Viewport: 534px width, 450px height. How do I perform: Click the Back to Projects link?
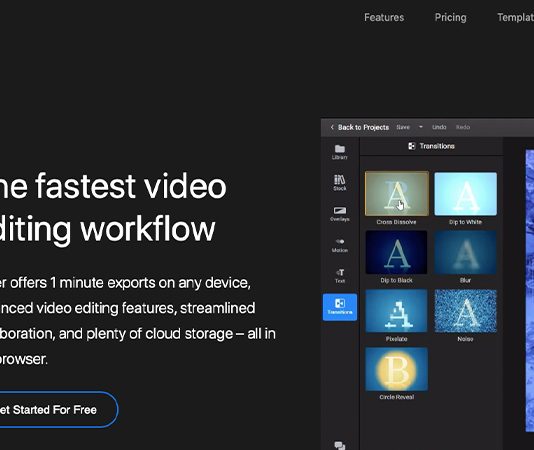pyautogui.click(x=363, y=127)
